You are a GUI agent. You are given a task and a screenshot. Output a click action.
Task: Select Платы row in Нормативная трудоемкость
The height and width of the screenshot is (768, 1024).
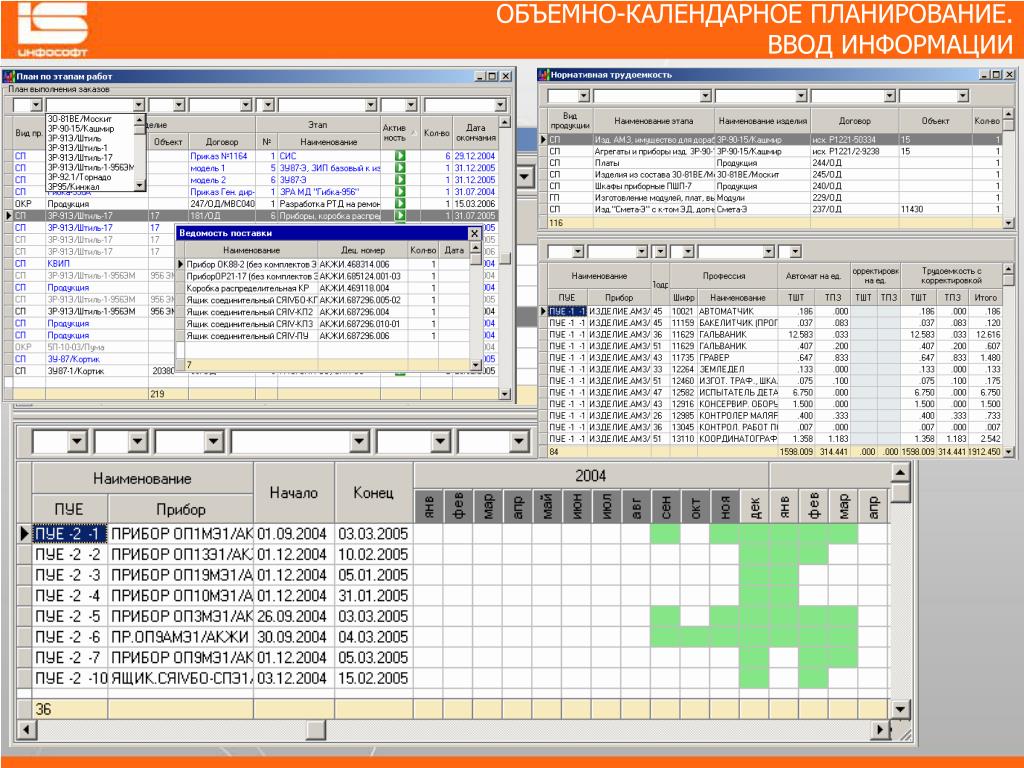773,163
